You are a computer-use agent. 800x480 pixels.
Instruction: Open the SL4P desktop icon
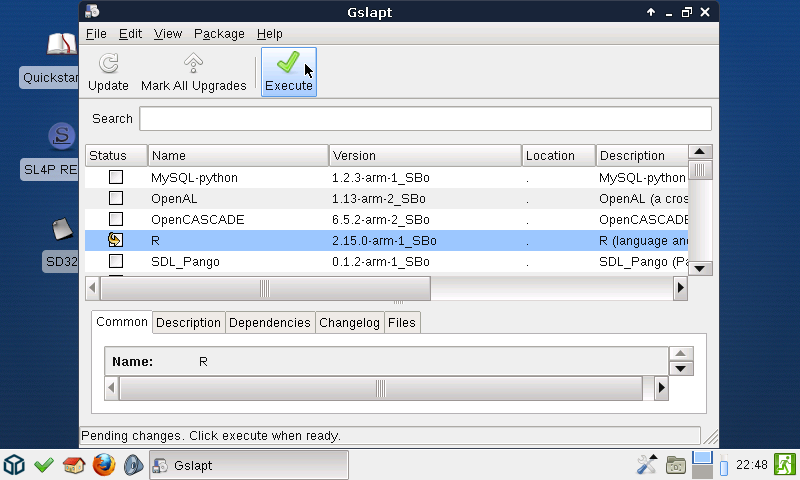point(62,136)
